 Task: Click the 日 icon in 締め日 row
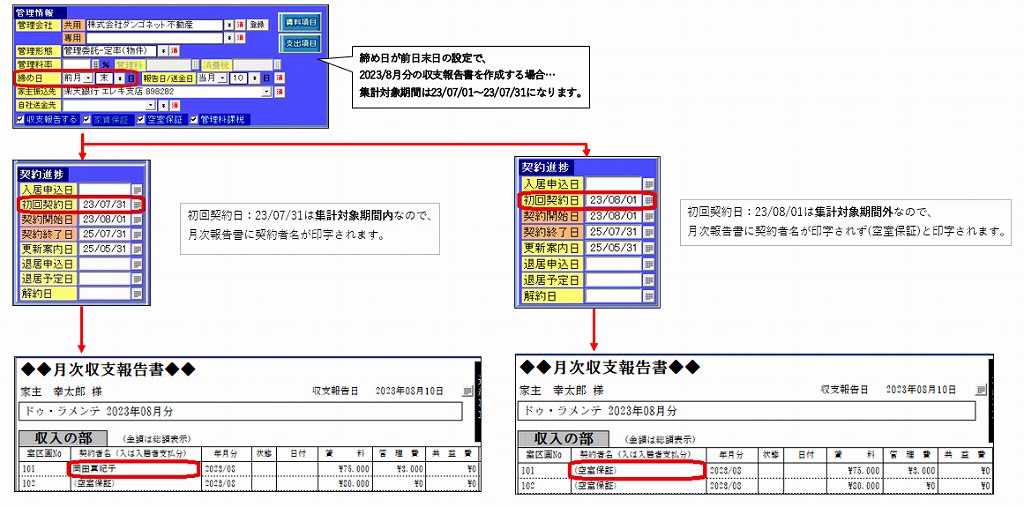[131, 78]
